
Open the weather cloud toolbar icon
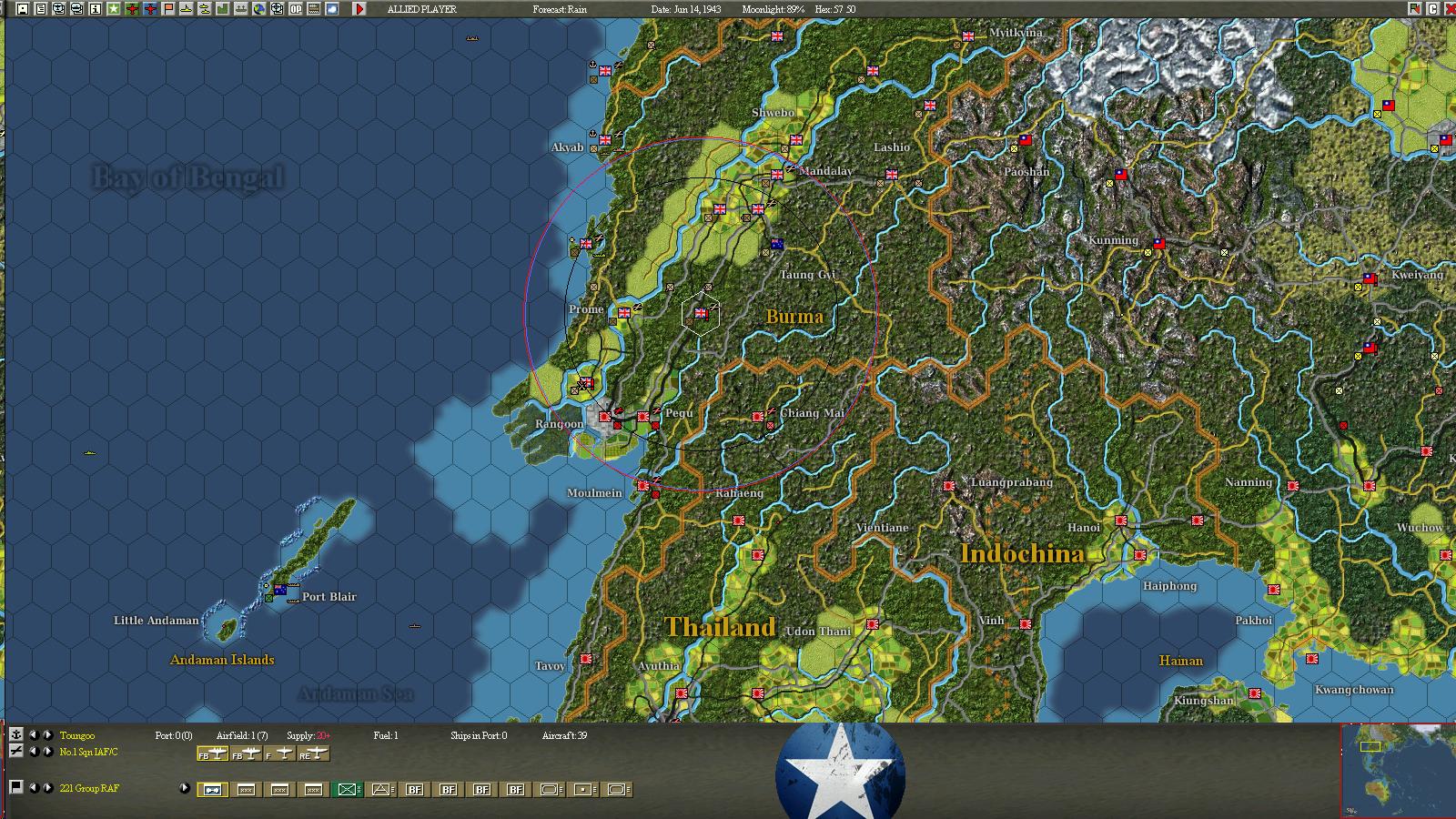tap(332, 9)
